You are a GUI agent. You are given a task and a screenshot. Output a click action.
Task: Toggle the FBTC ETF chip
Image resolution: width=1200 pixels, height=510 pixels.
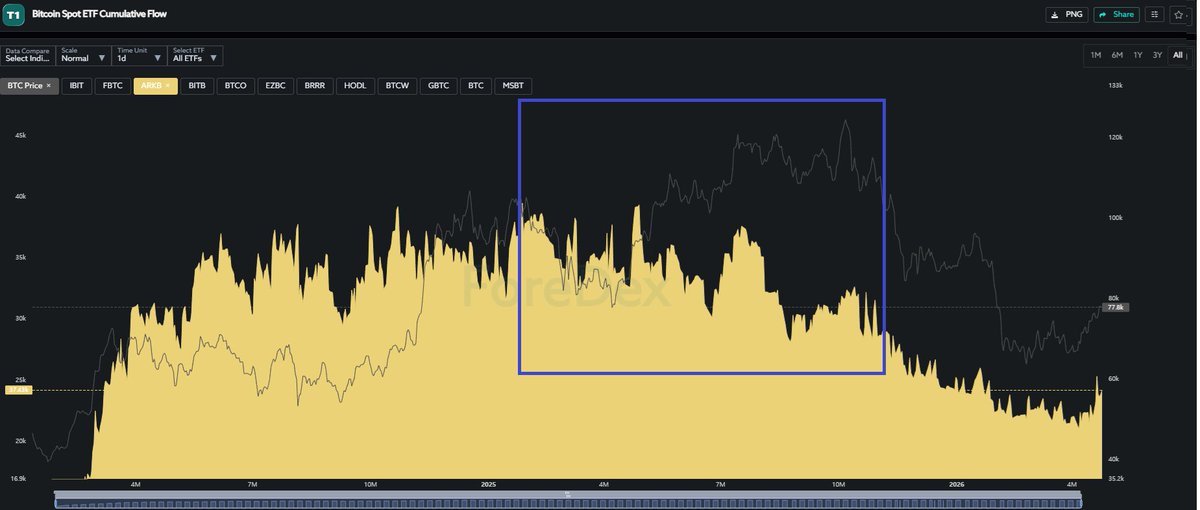pyautogui.click(x=113, y=86)
